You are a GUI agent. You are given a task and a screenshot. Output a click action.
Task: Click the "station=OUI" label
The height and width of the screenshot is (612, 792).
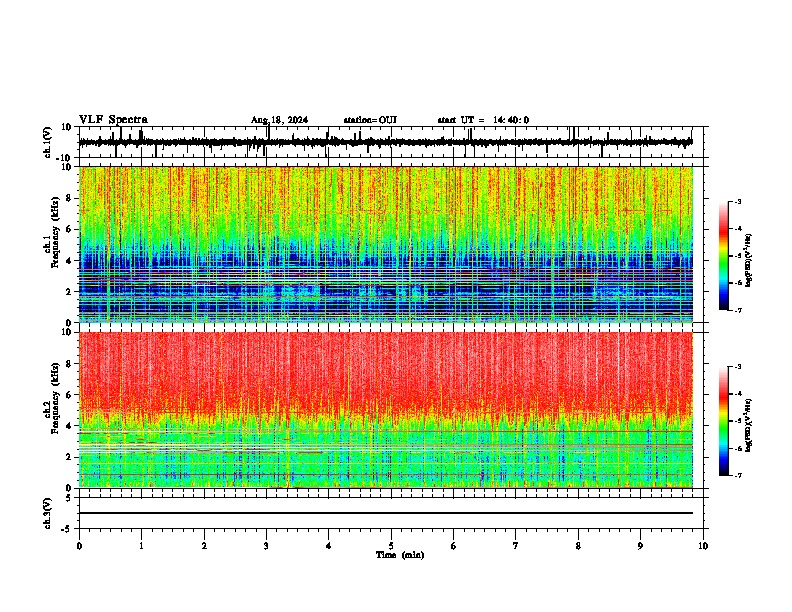pos(370,120)
